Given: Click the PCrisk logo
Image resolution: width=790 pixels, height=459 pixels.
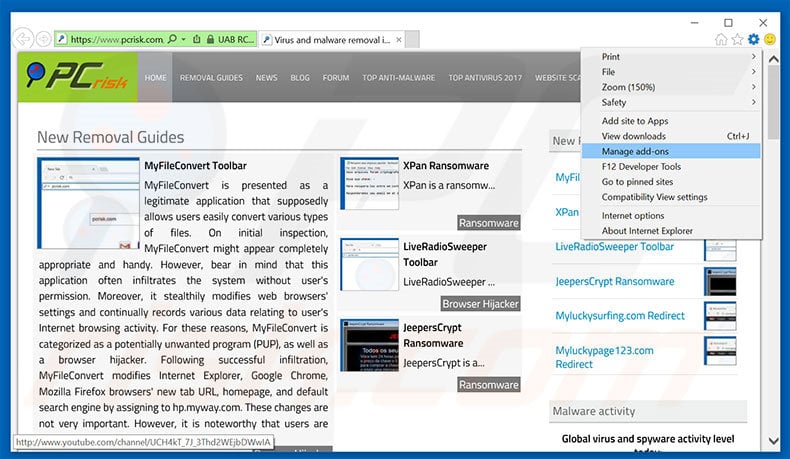Looking at the screenshot, I should point(78,77).
